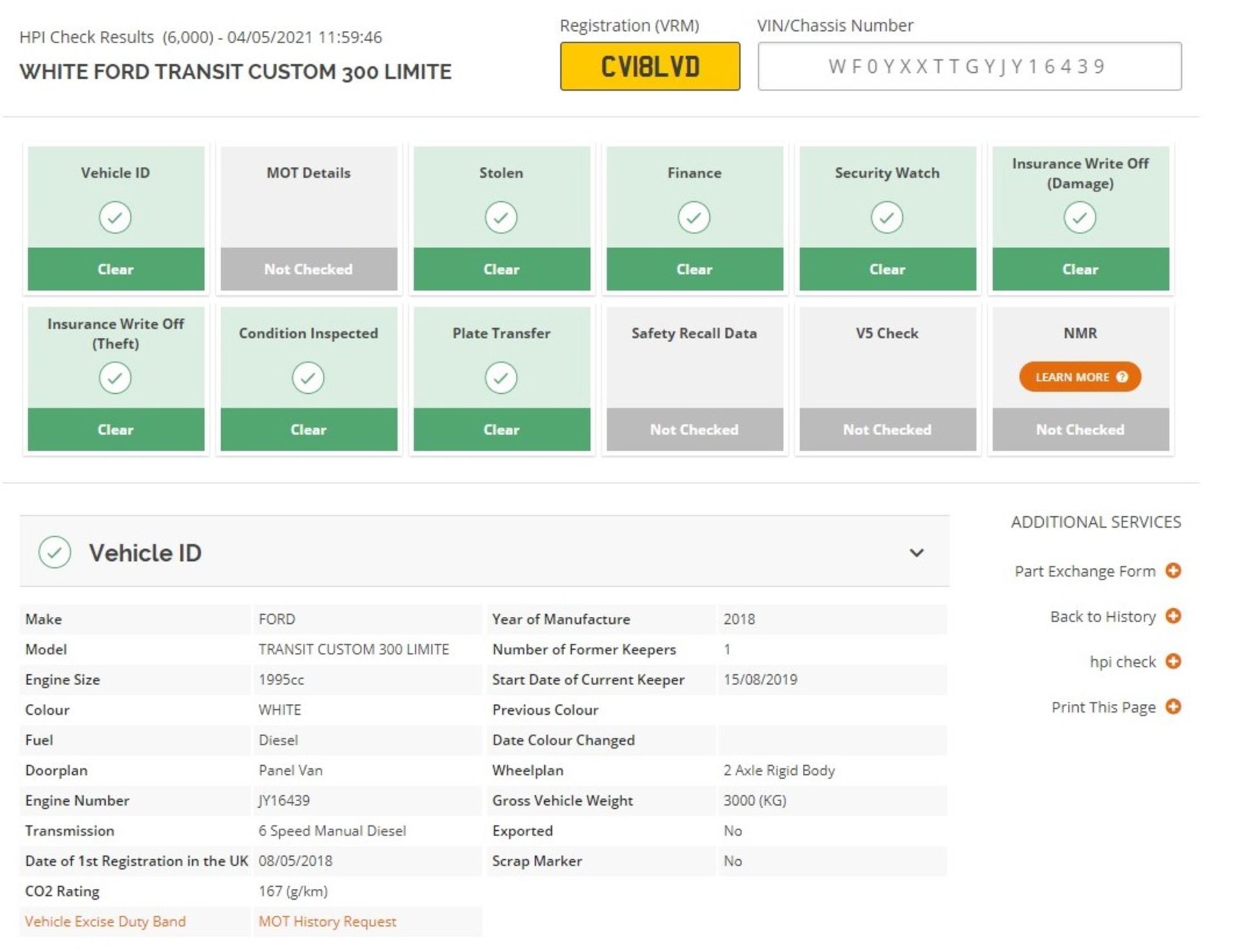This screenshot has width=1238, height=952.
Task: Select the 15/08/2019 current keeper date
Action: tap(760, 679)
